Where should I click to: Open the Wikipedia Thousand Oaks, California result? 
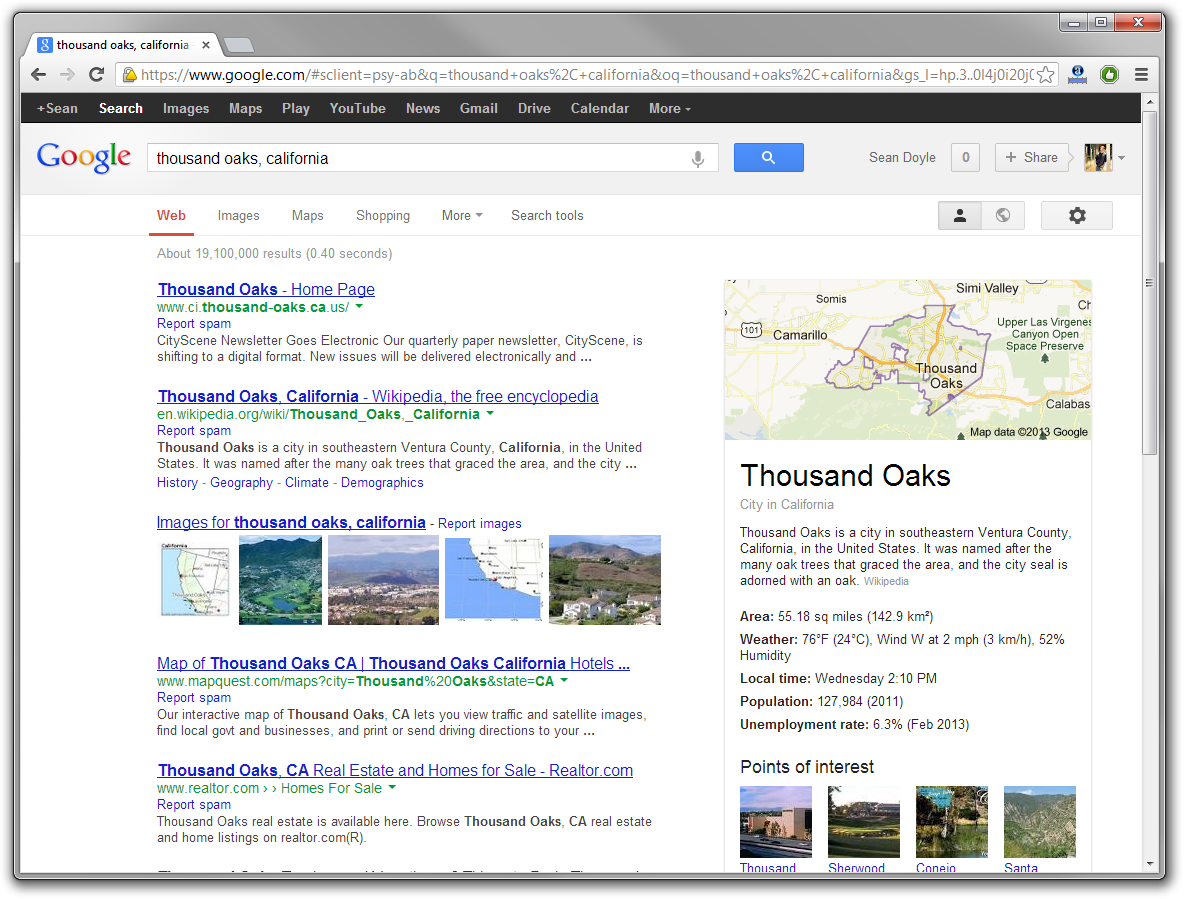point(378,396)
